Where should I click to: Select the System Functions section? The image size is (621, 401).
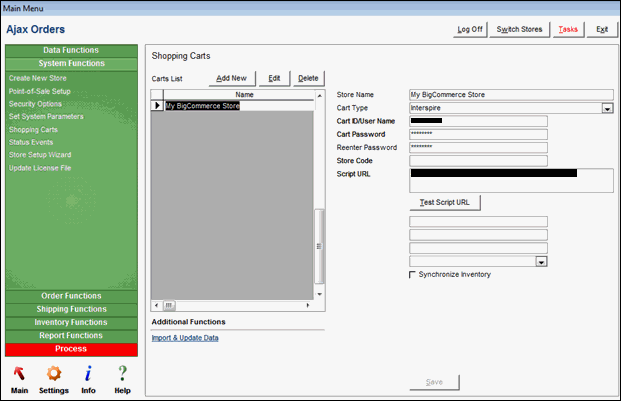(71, 63)
